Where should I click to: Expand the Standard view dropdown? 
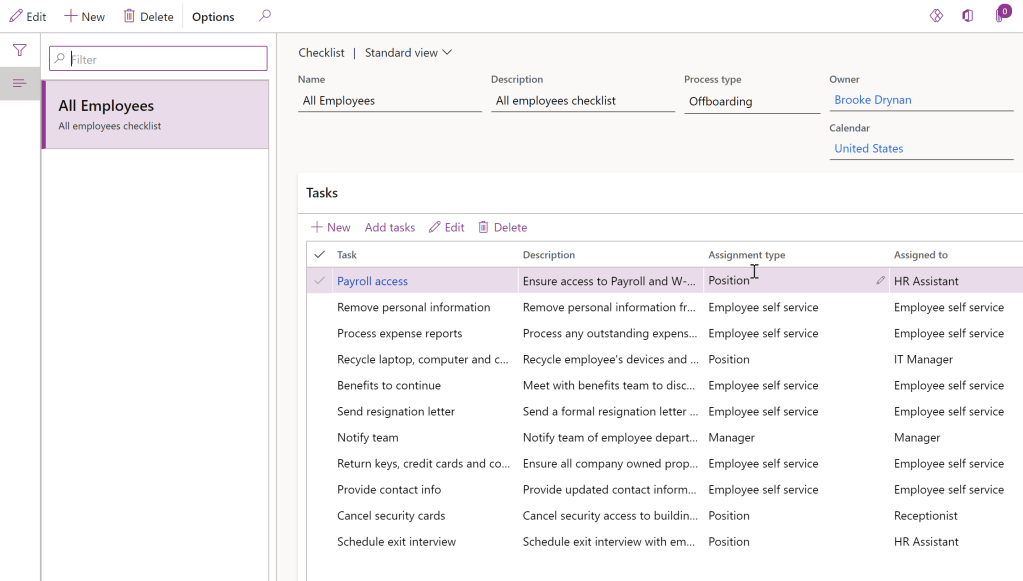[408, 53]
